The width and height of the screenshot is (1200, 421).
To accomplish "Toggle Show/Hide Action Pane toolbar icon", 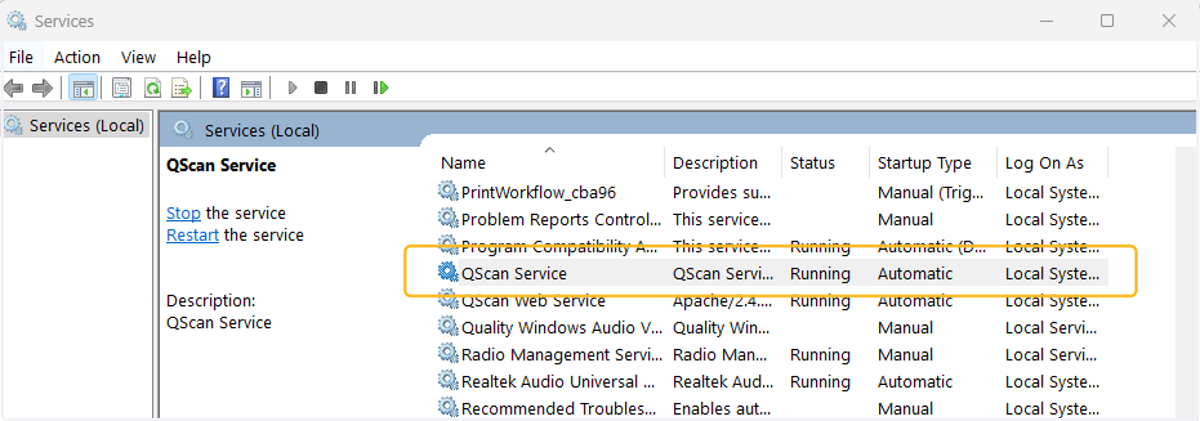I will [251, 88].
